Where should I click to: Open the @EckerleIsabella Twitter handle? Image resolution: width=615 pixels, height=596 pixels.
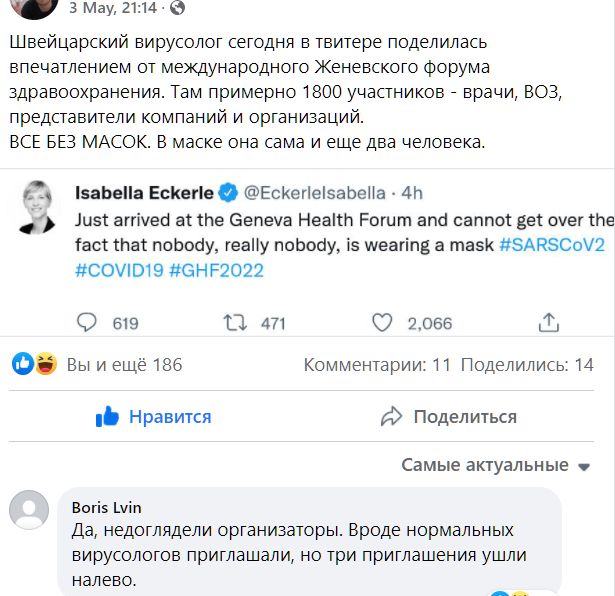[x=314, y=192]
